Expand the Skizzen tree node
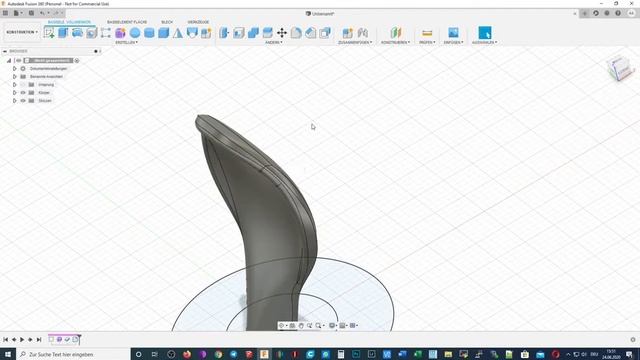Screen dimensions: 640x360 tap(14, 100)
